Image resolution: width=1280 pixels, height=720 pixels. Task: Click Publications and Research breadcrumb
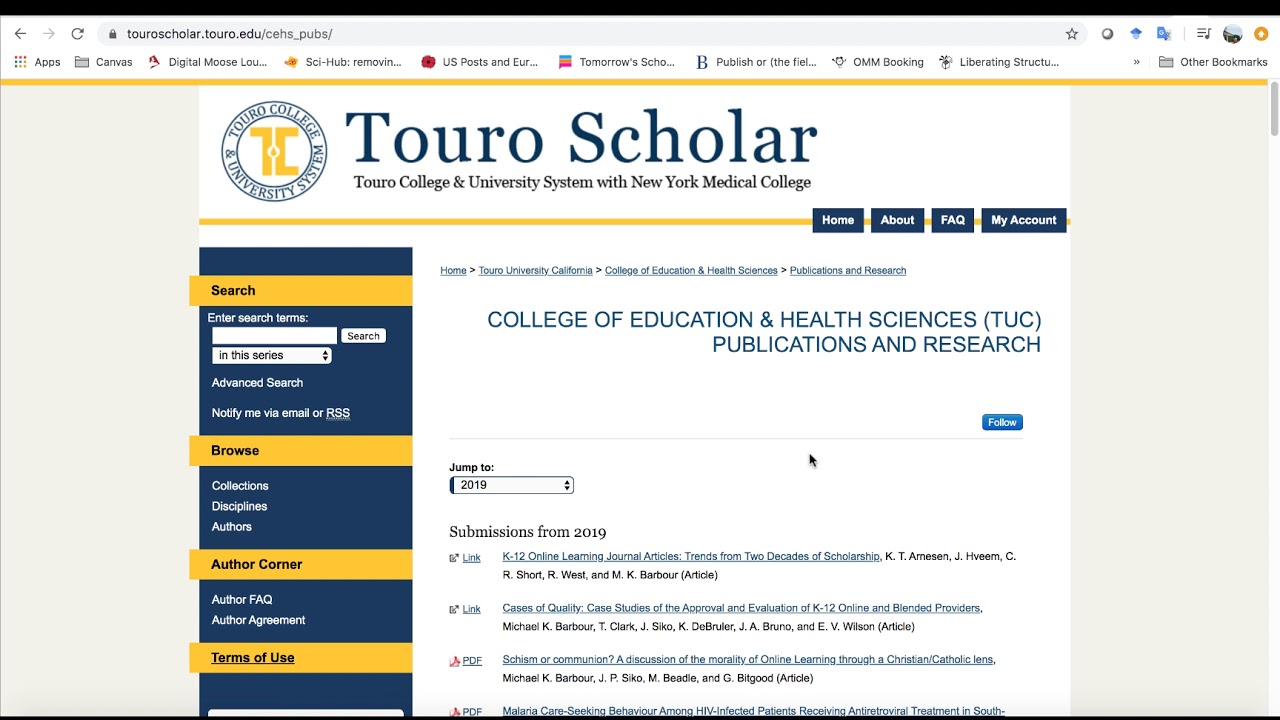pos(848,271)
